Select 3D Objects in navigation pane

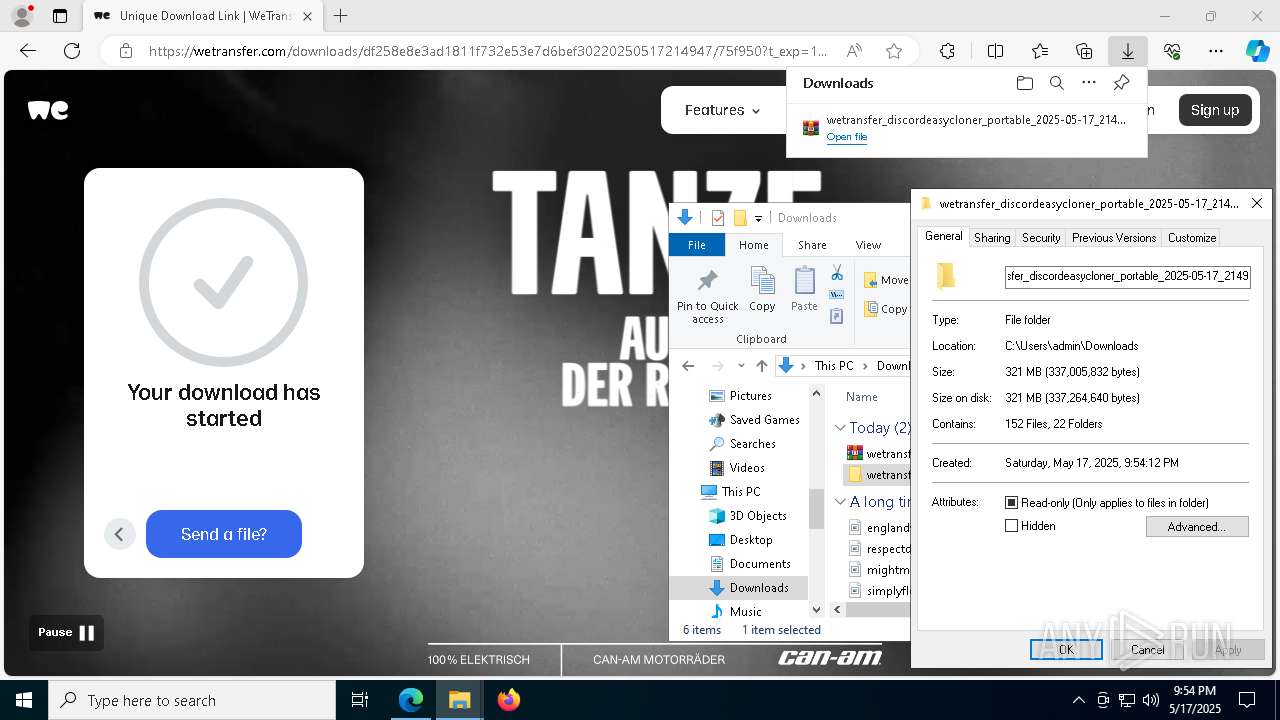click(x=757, y=516)
